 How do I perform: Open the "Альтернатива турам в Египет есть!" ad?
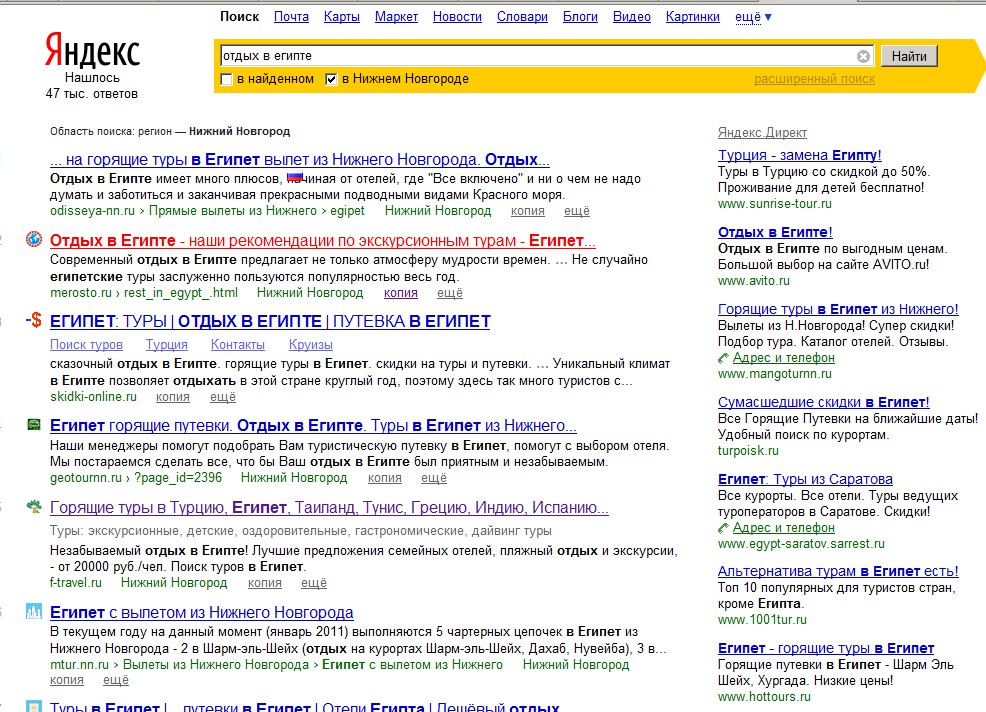pyautogui.click(x=838, y=572)
